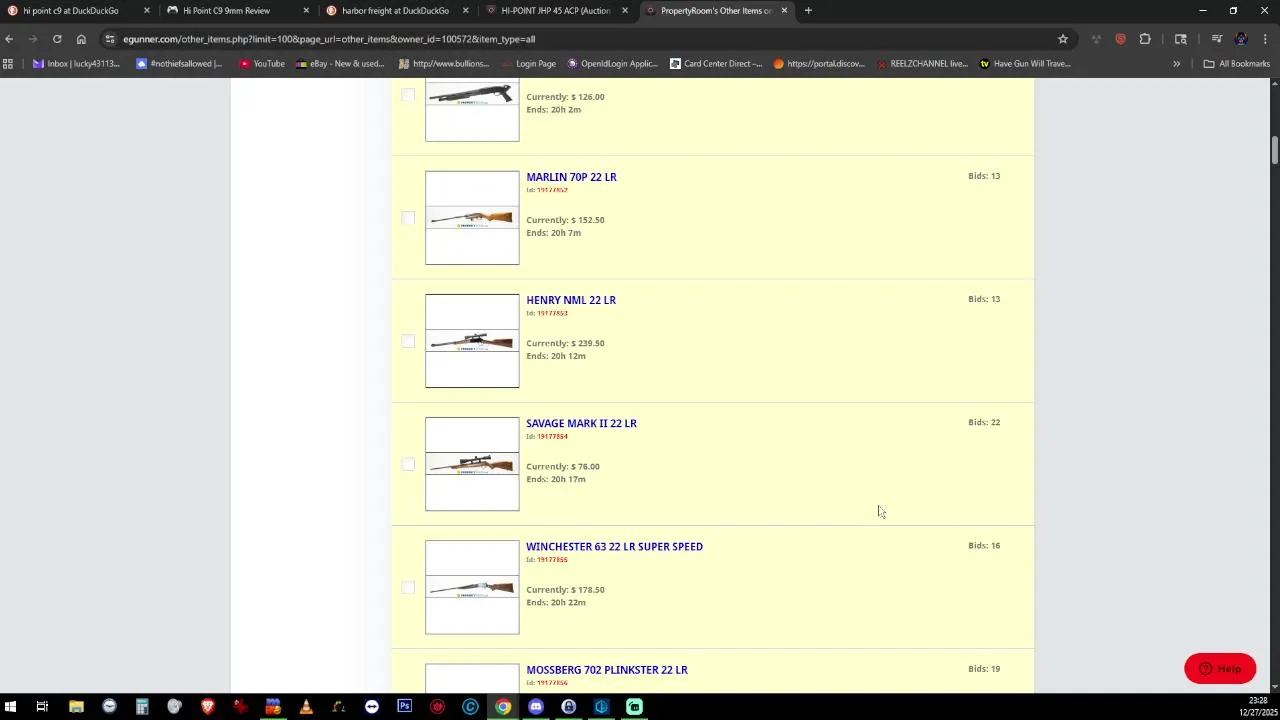The image size is (1280, 720).
Task: Open File Explorer from the taskbar
Action: (76, 707)
